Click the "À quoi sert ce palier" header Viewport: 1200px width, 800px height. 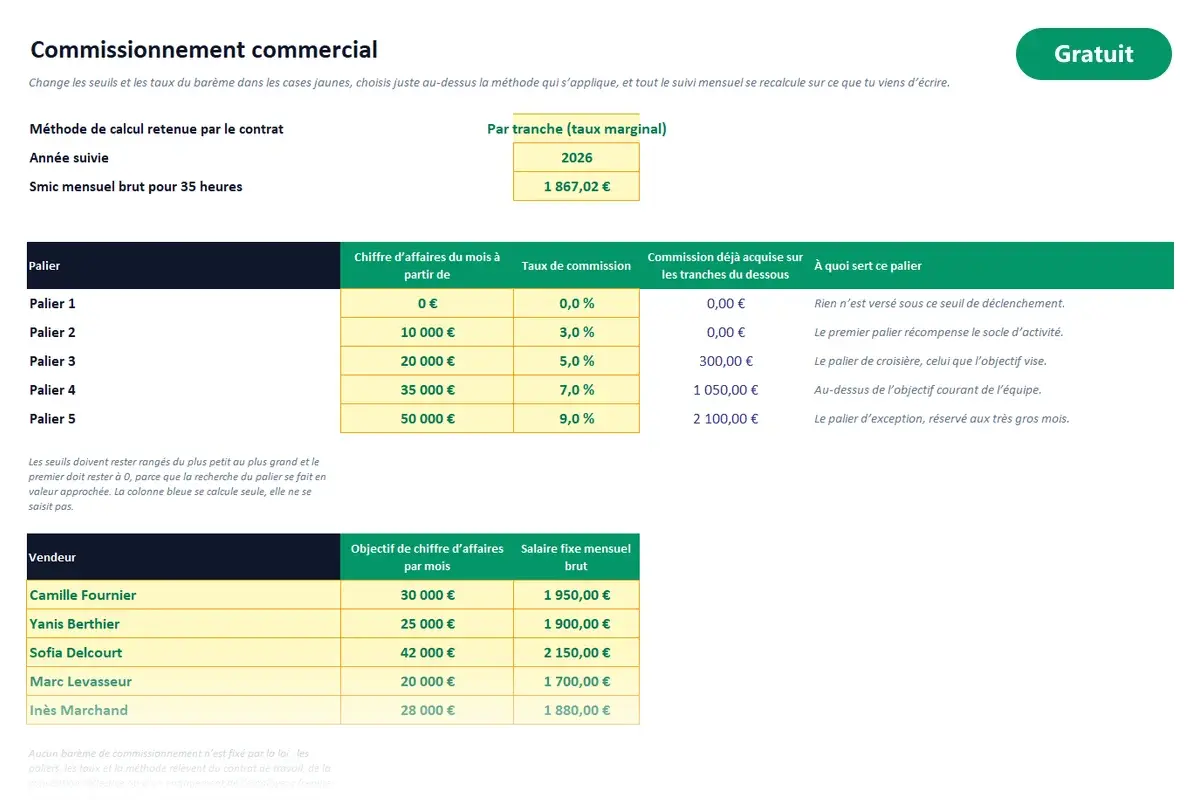992,266
